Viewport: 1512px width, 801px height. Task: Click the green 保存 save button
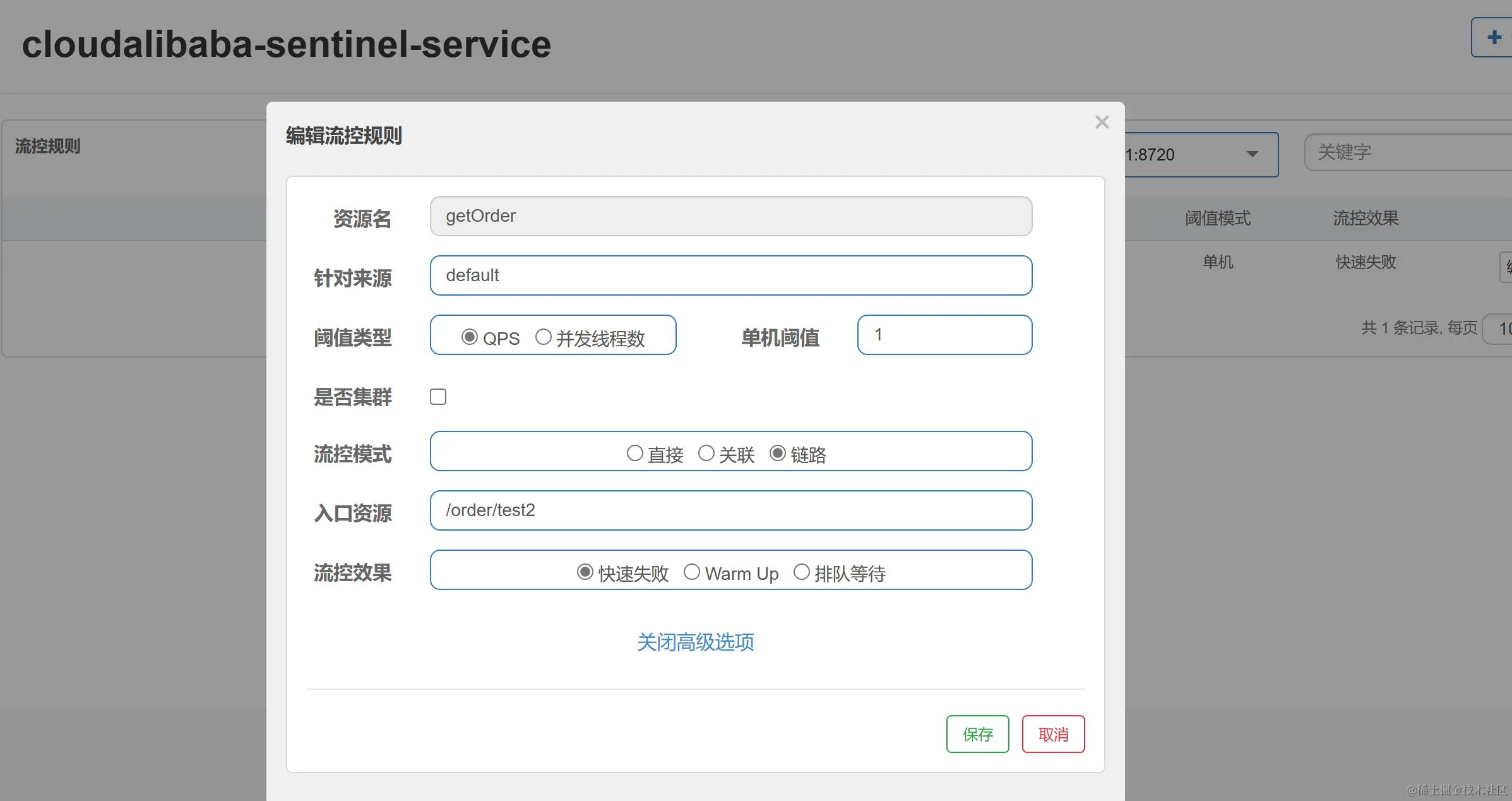(977, 734)
